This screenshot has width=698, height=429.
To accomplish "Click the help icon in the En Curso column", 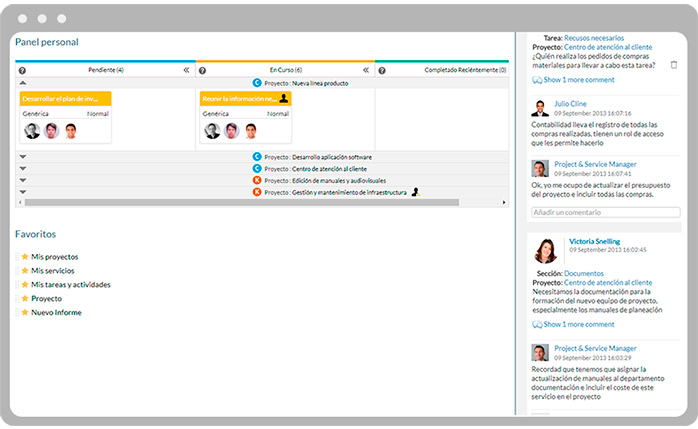I will pyautogui.click(x=202, y=71).
